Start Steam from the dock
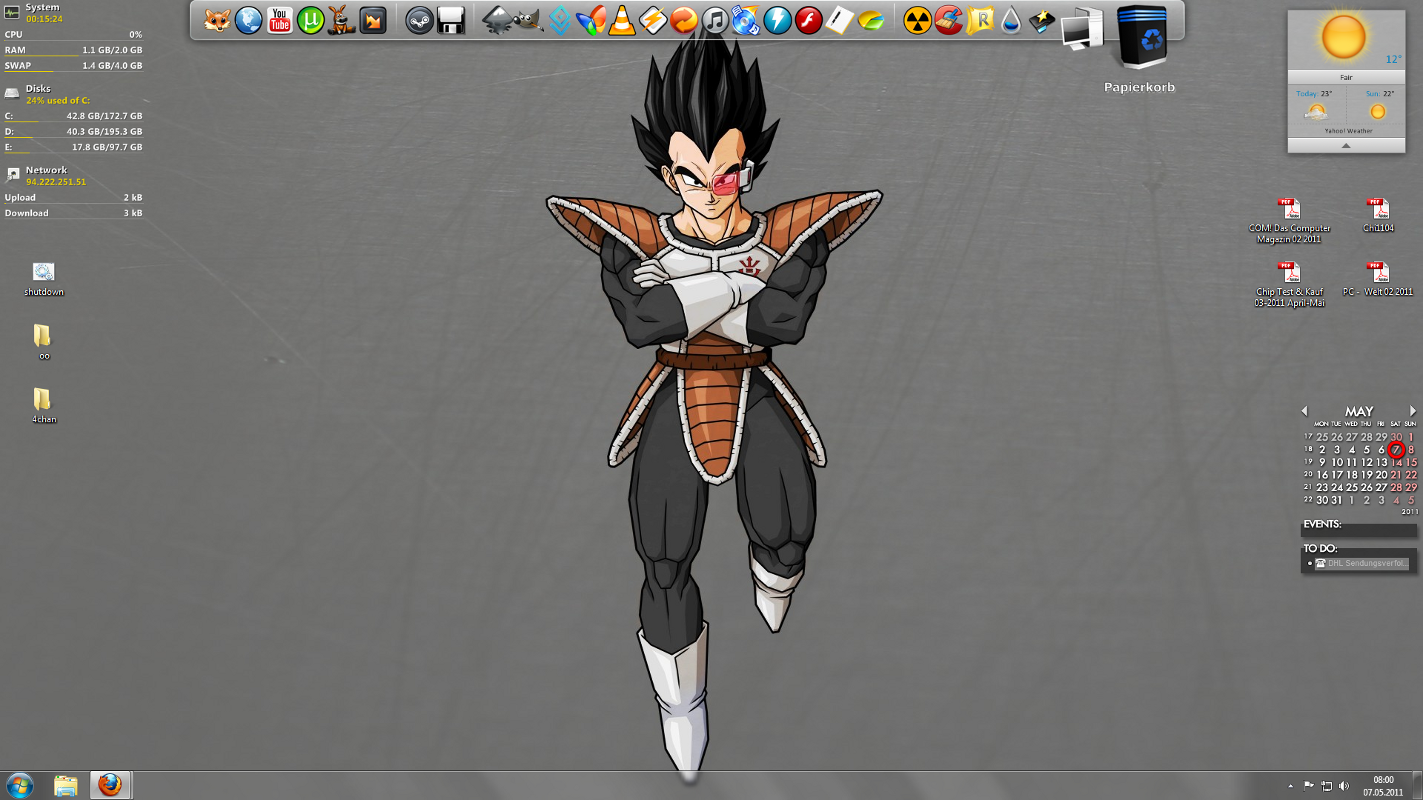1423x800 pixels. (x=419, y=20)
